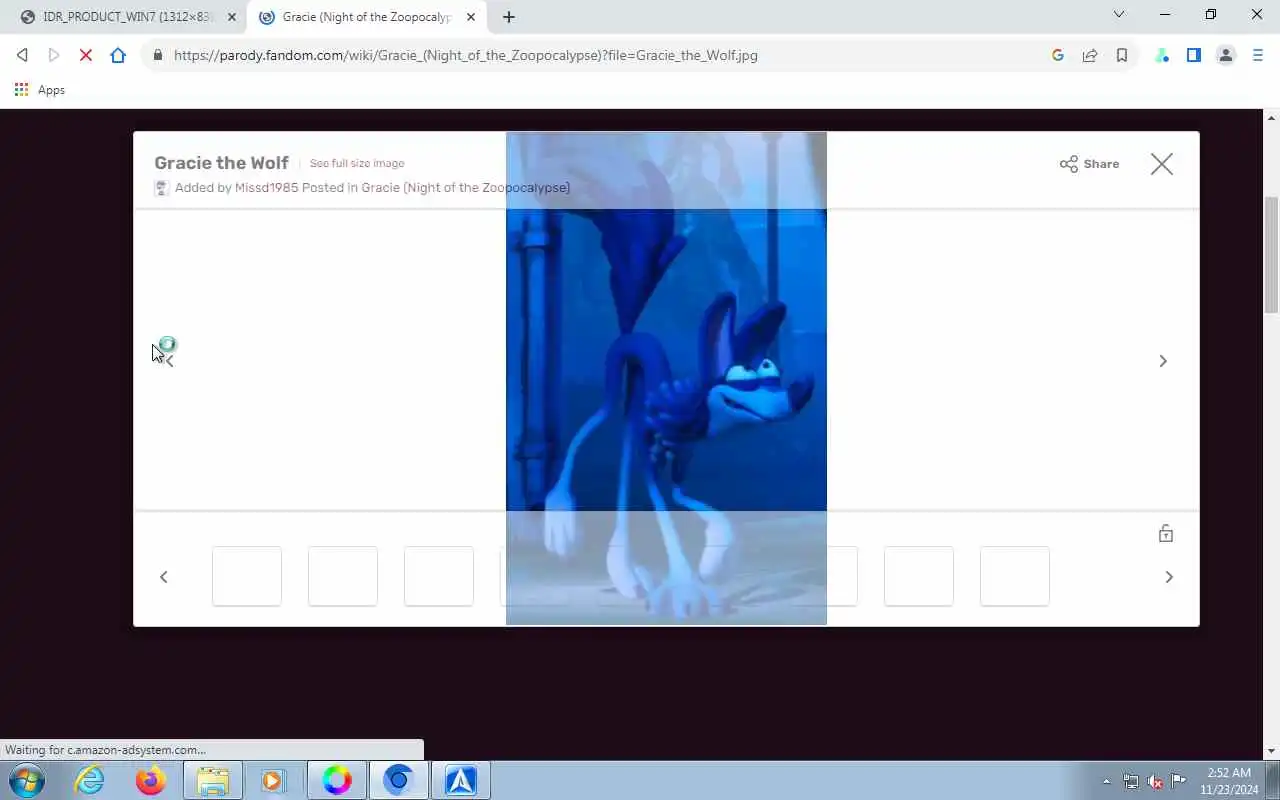Open Missd1985 user profile link
Screen dimensions: 1280x800
(x=266, y=187)
